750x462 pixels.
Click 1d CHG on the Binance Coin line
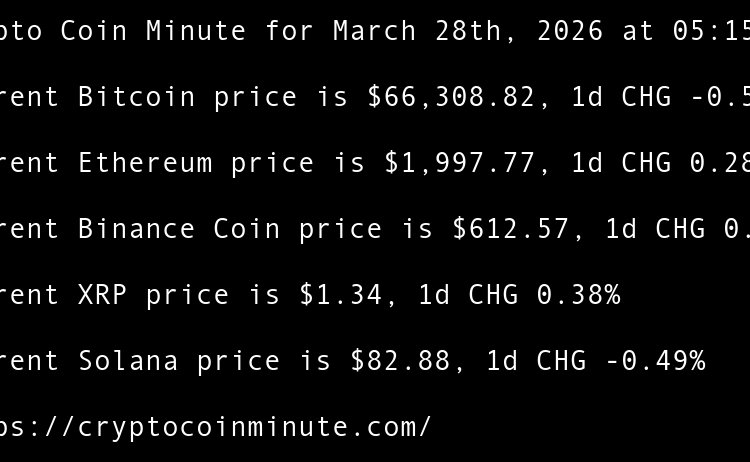(655, 229)
